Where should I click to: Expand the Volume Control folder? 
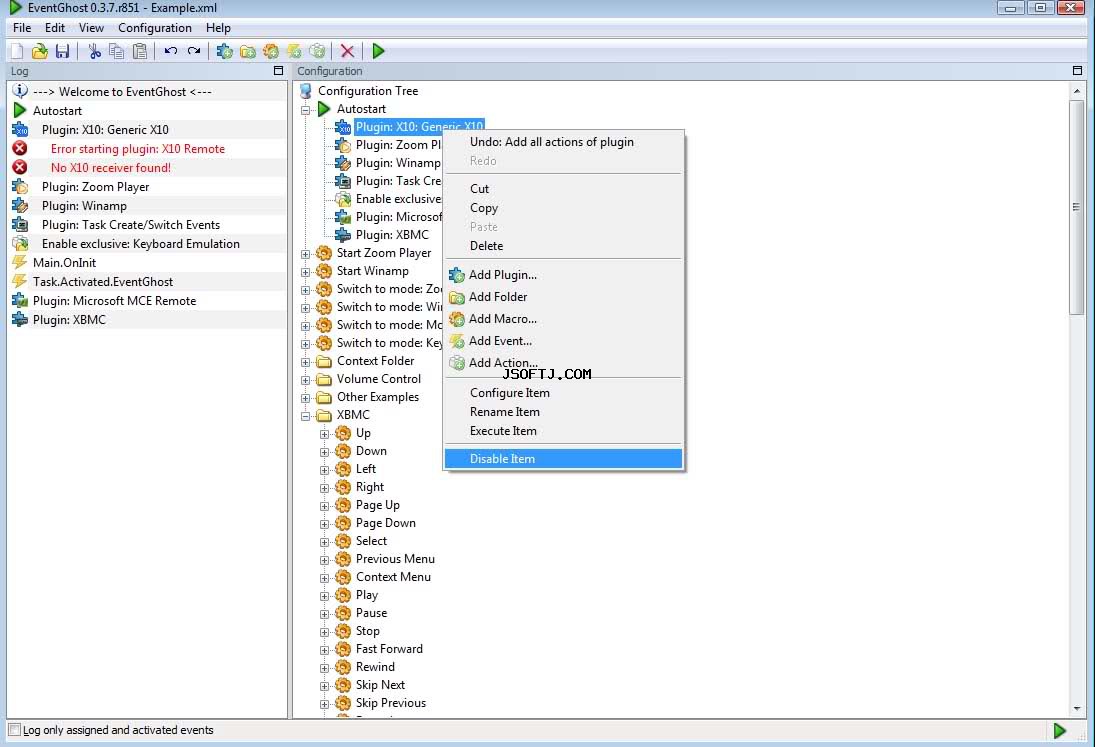[x=305, y=380]
